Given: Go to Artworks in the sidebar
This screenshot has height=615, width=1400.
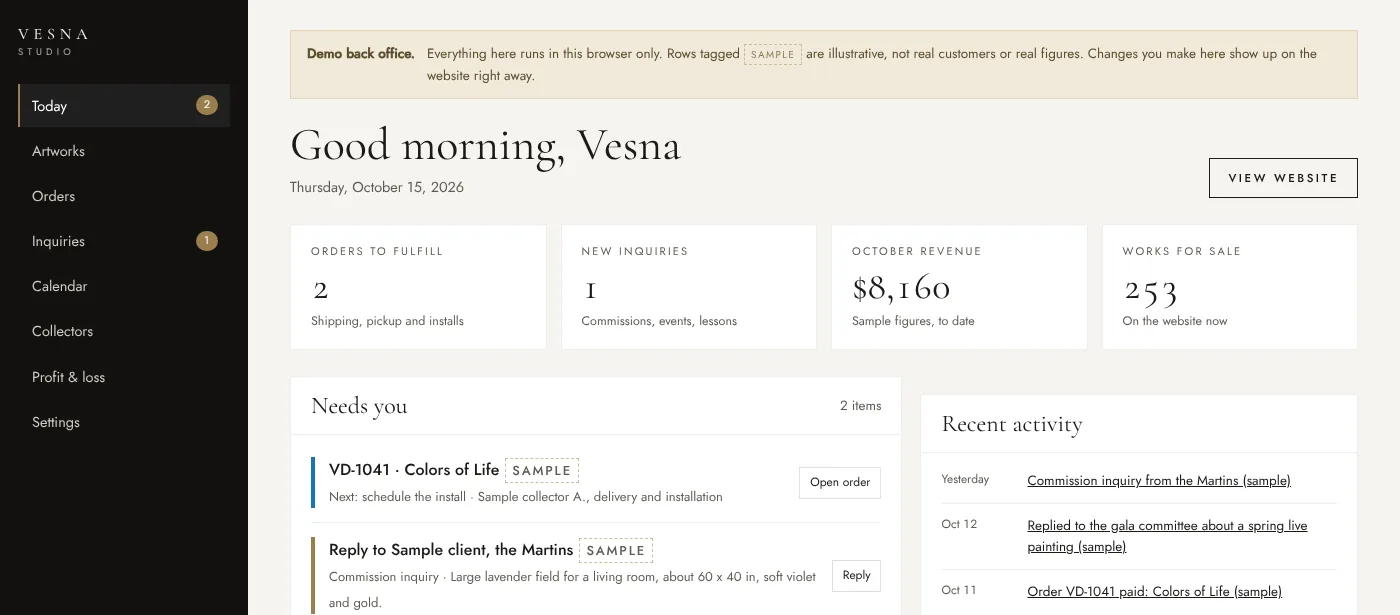Looking at the screenshot, I should (124, 151).
